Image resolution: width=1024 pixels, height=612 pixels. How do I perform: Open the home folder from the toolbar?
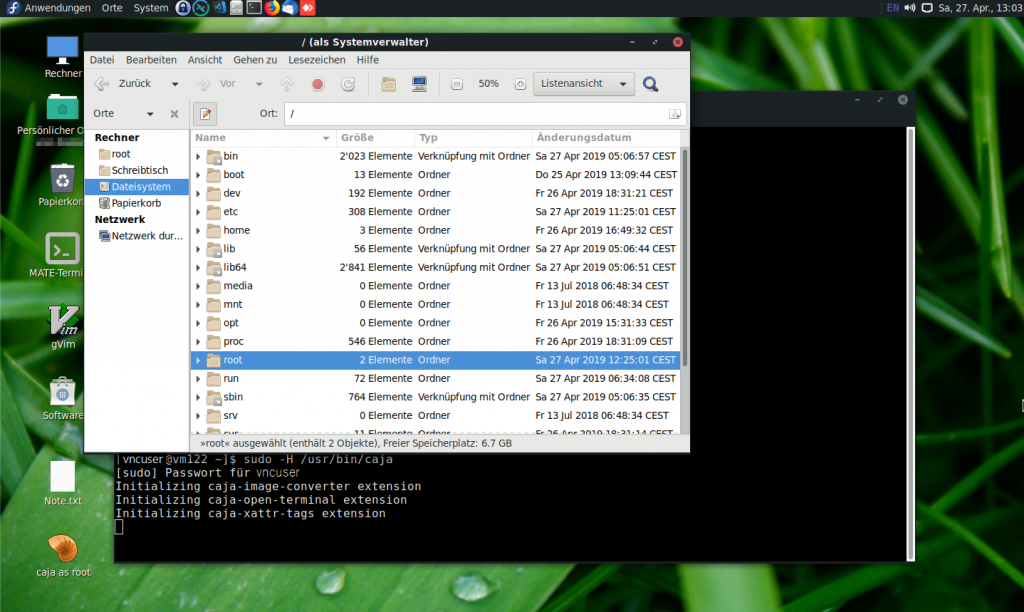tap(389, 84)
